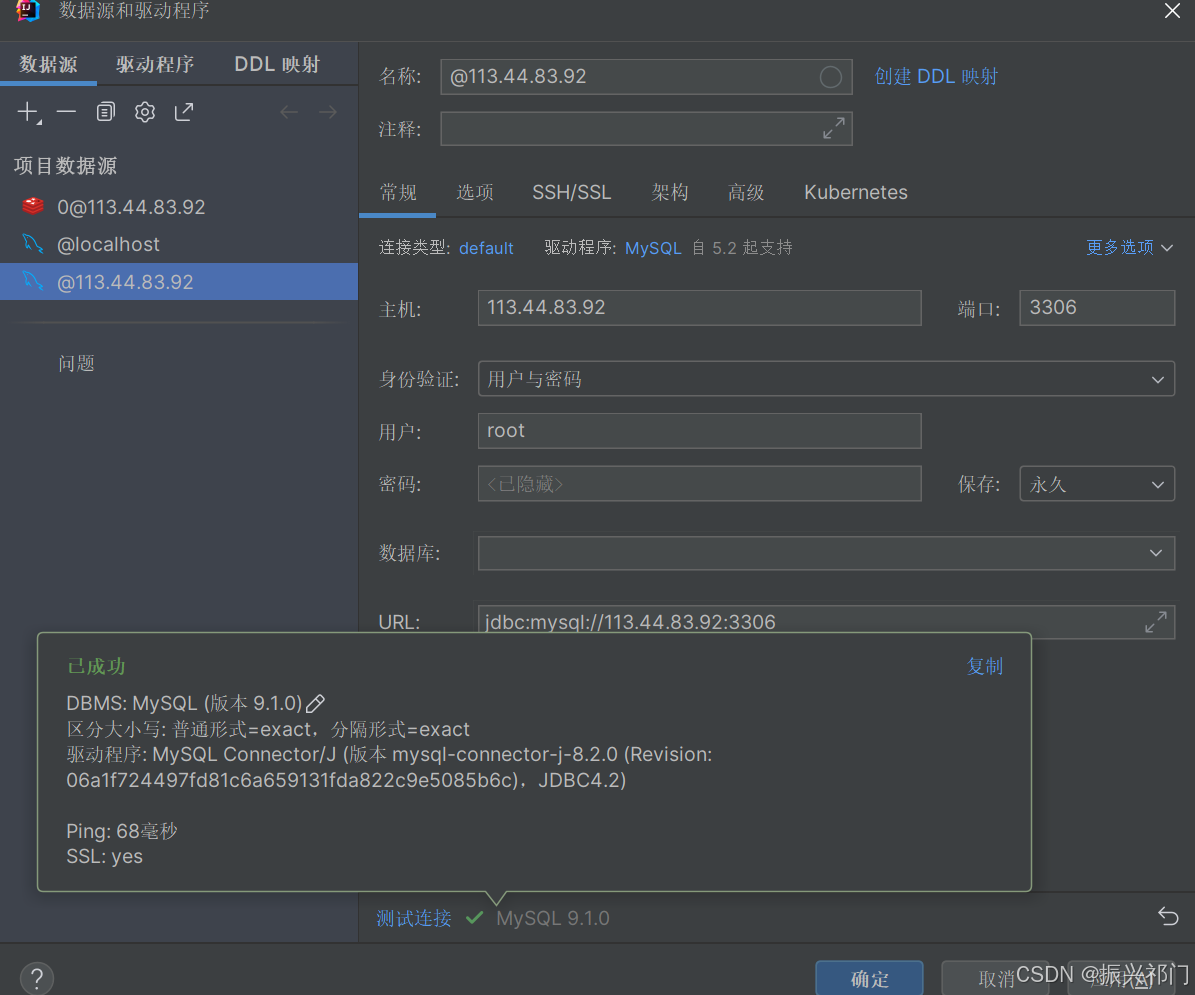The image size is (1195, 995).
Task: Go back with left arrow
Action: coord(289,113)
